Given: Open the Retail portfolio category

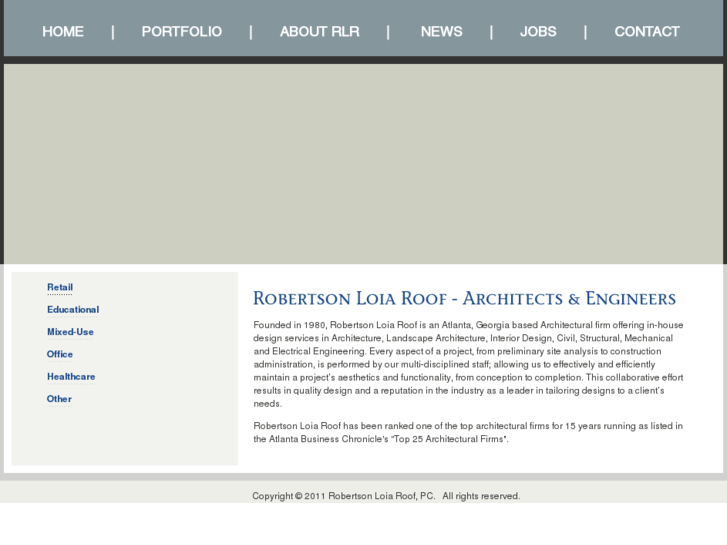Looking at the screenshot, I should click(60, 287).
